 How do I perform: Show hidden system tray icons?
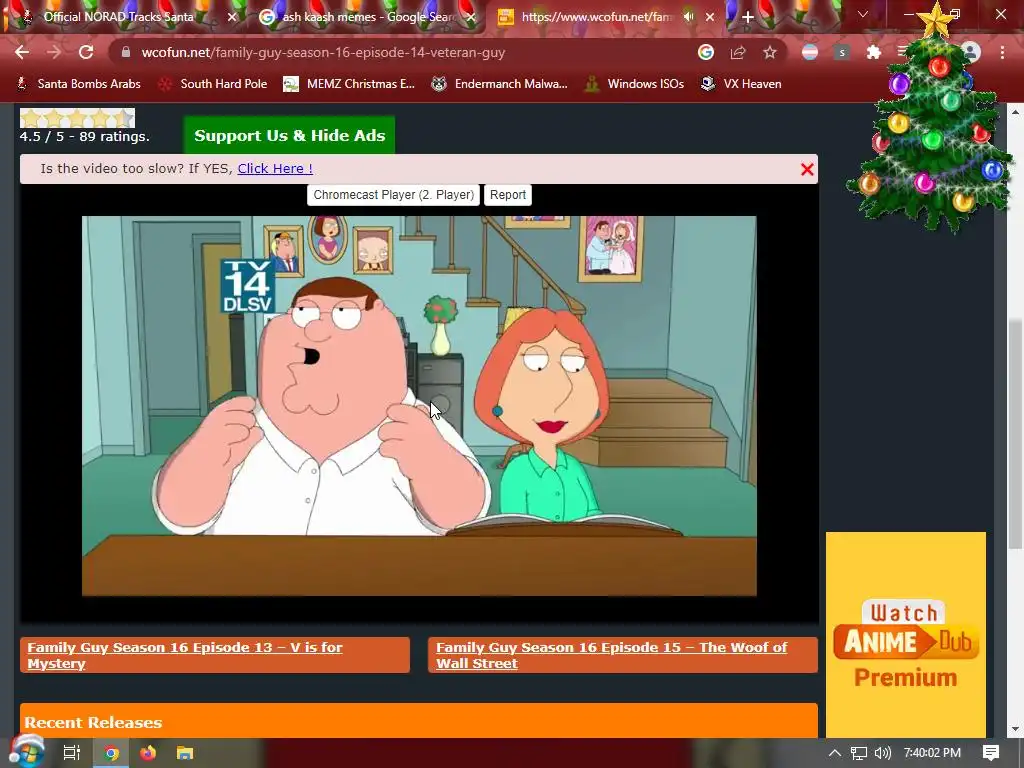(835, 753)
